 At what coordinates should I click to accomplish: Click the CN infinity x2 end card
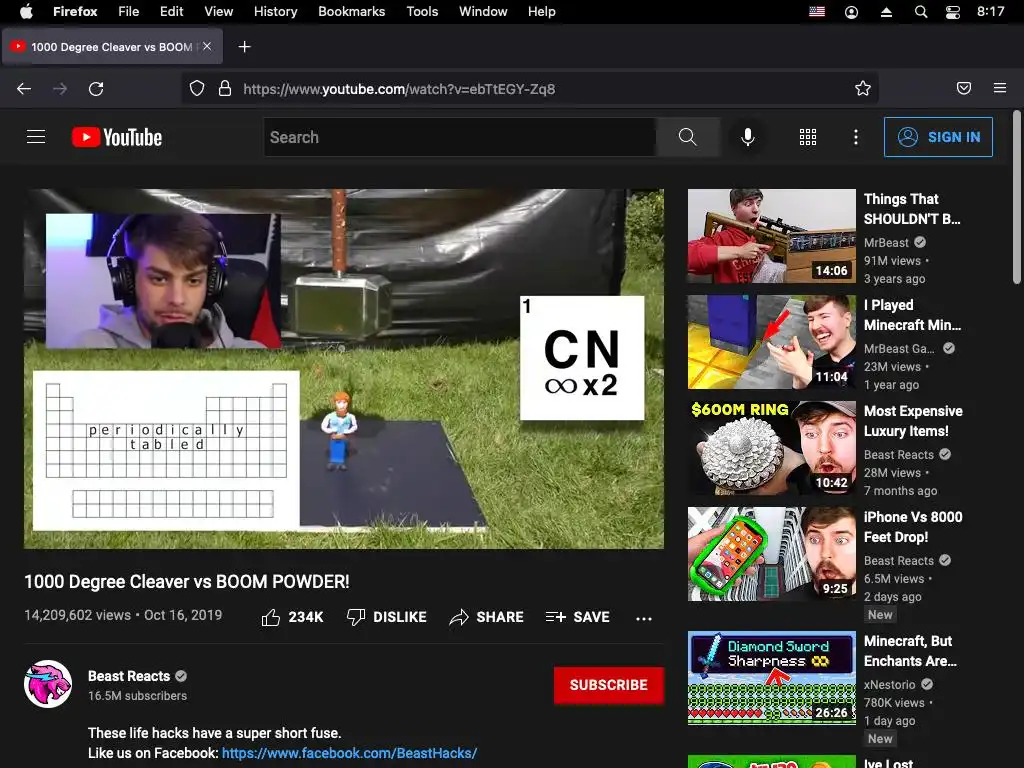582,358
